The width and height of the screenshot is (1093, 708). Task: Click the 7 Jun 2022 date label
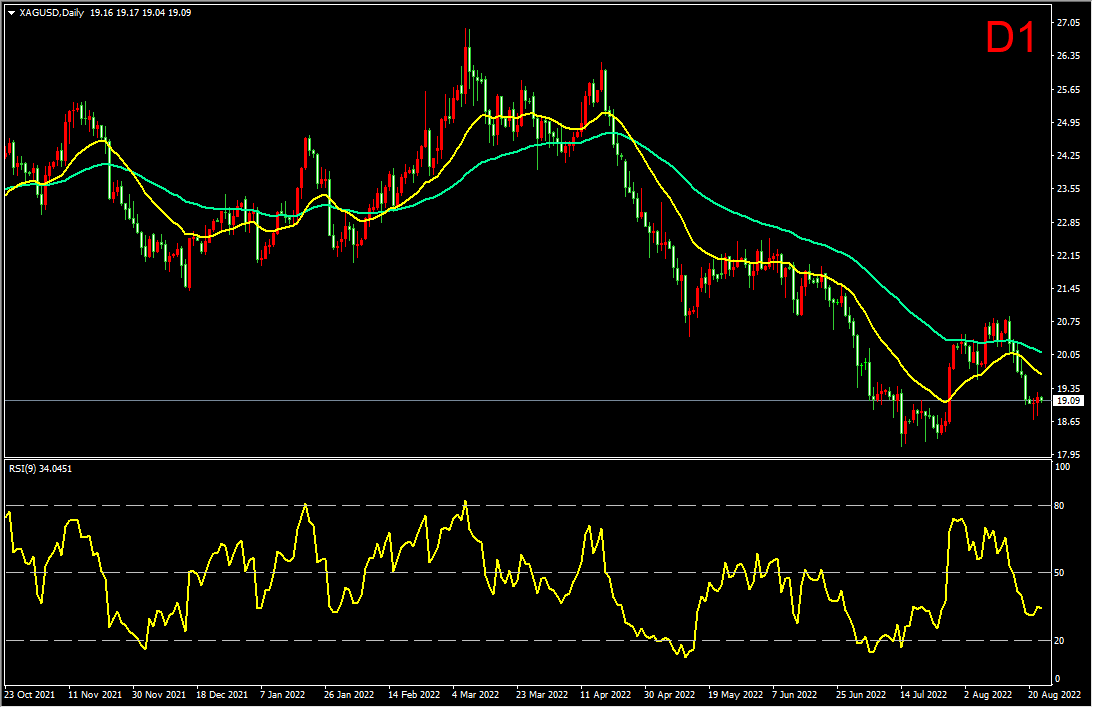coord(795,695)
